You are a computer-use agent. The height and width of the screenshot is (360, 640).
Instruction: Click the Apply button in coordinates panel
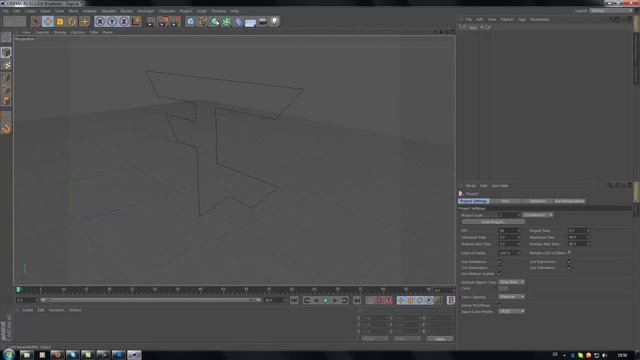(x=440, y=339)
